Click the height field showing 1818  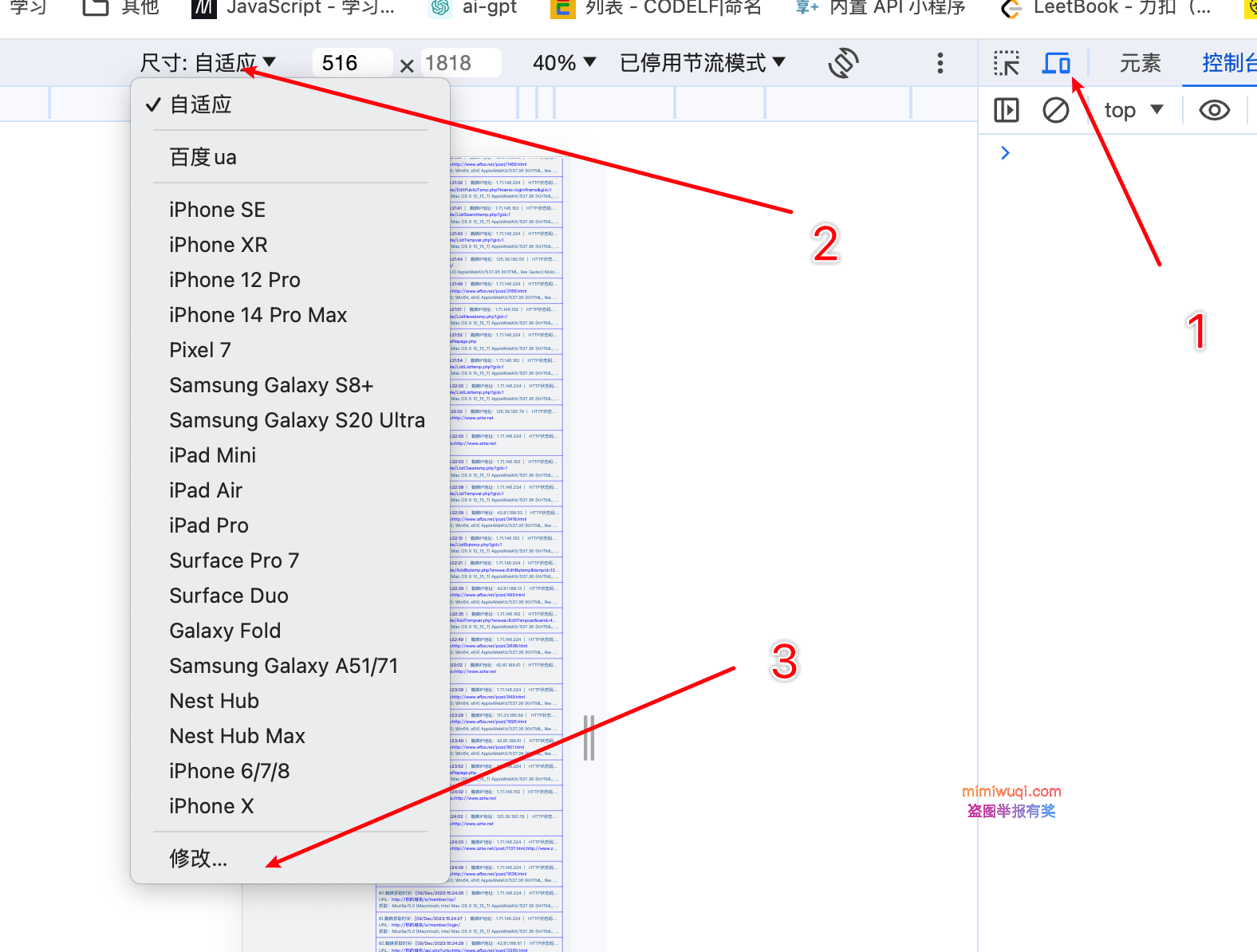(x=461, y=63)
